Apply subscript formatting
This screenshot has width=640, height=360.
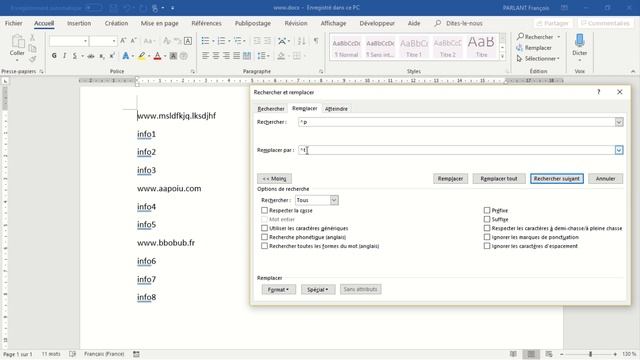(x=102, y=56)
